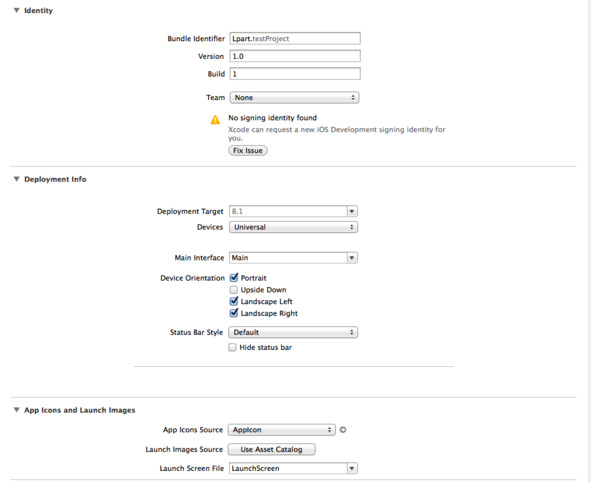
Task: Open the Status Bar Style dropdown
Action: (x=293, y=332)
